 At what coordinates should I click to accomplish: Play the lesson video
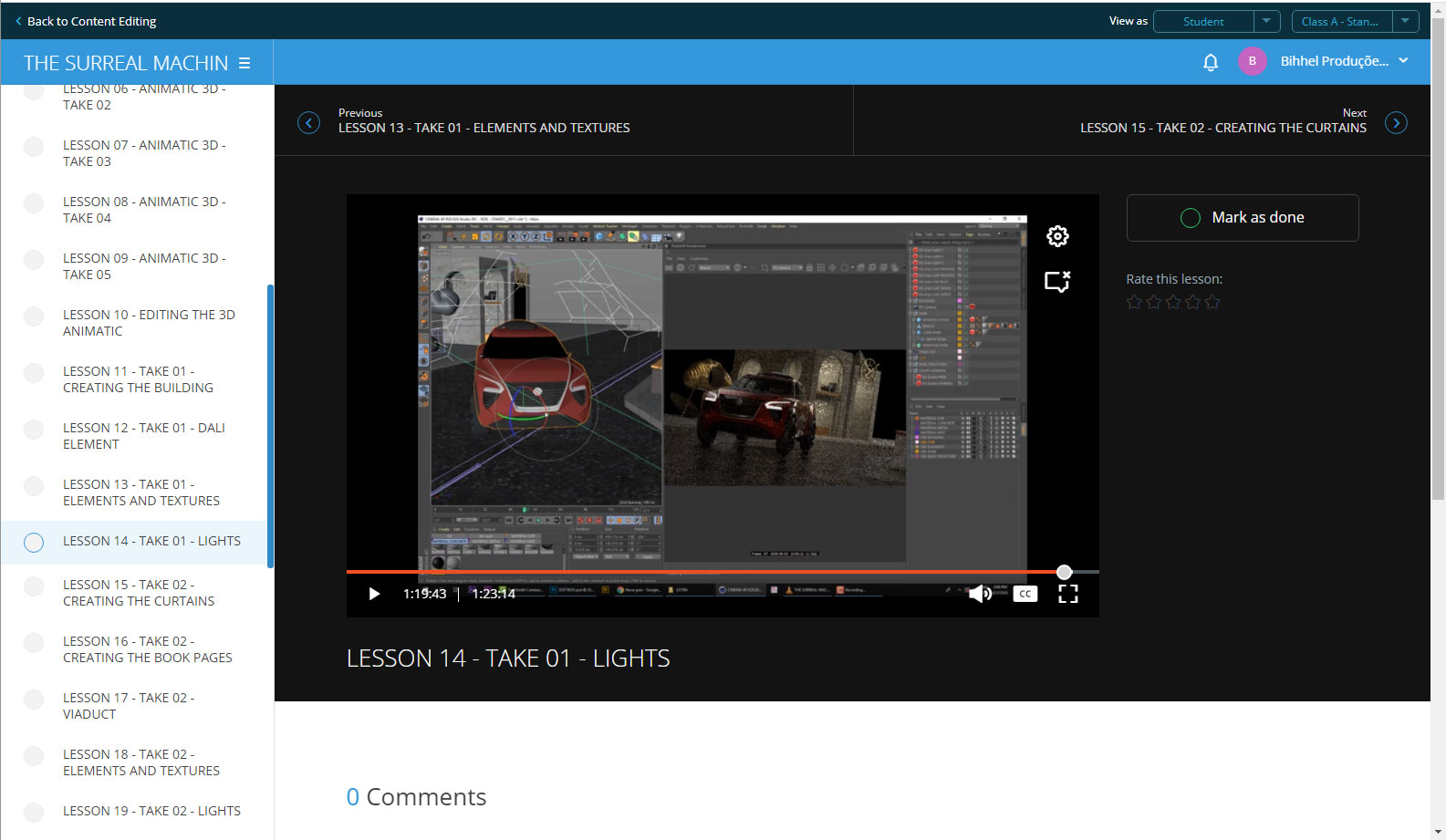(374, 594)
